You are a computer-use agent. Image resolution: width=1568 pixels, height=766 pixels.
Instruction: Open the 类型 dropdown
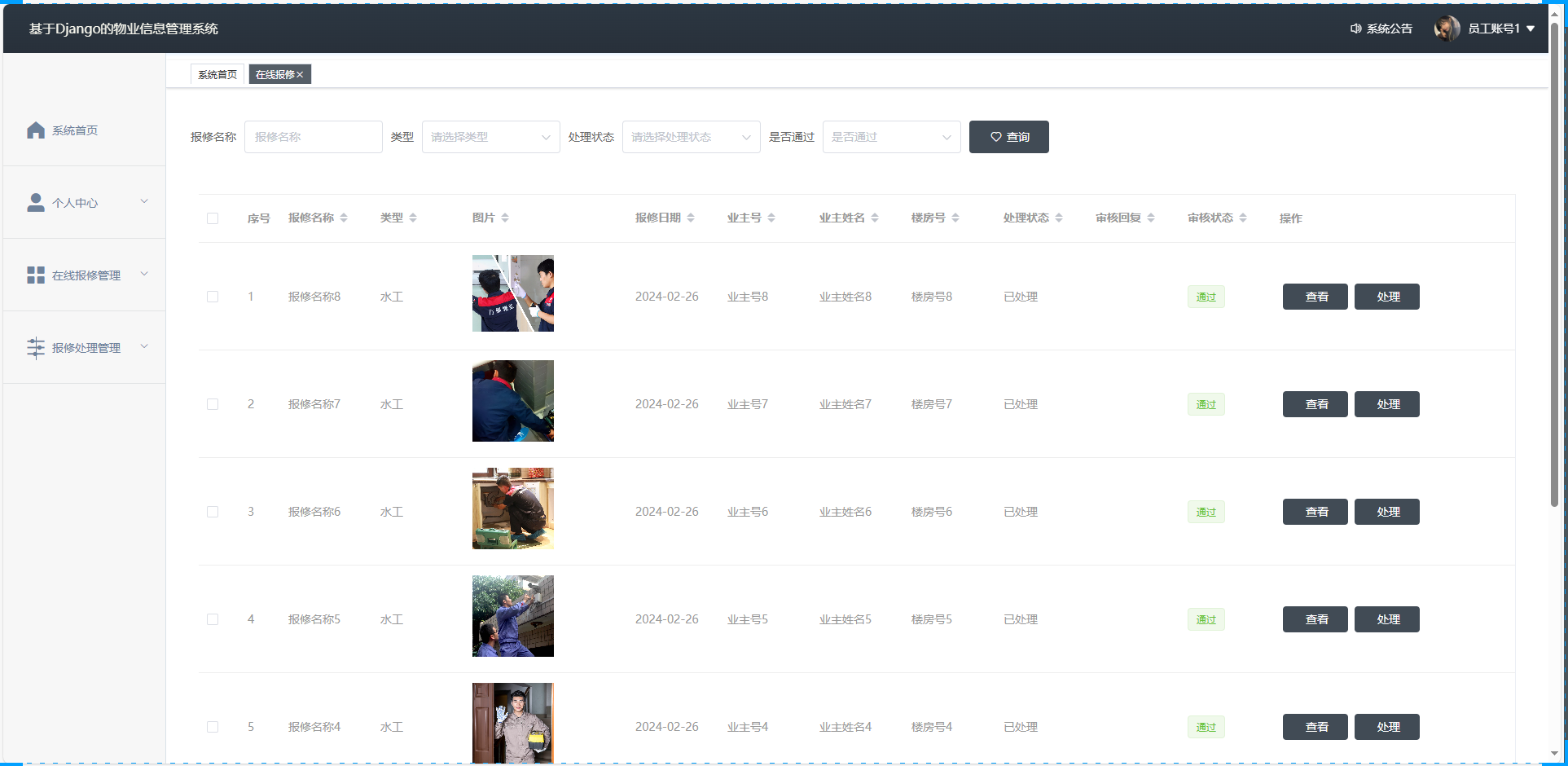point(491,137)
